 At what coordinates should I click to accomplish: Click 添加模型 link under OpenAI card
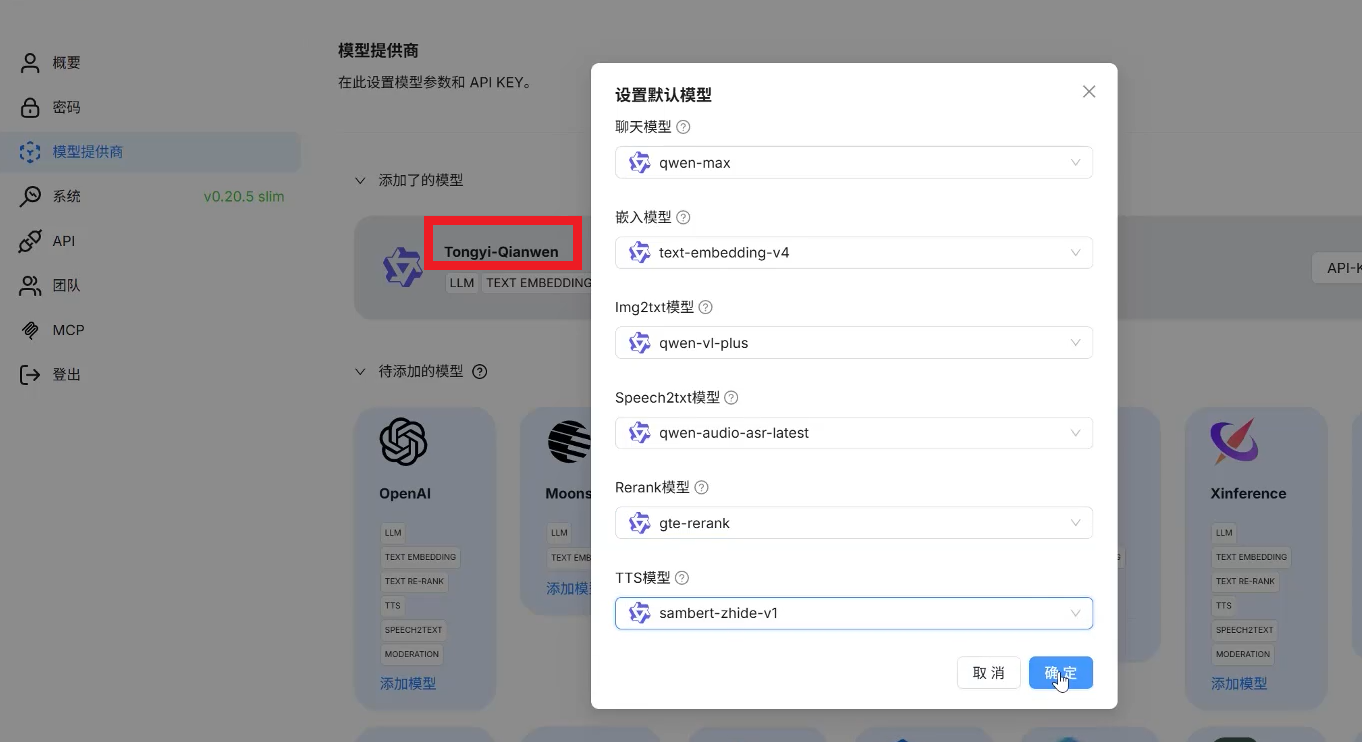(x=408, y=684)
